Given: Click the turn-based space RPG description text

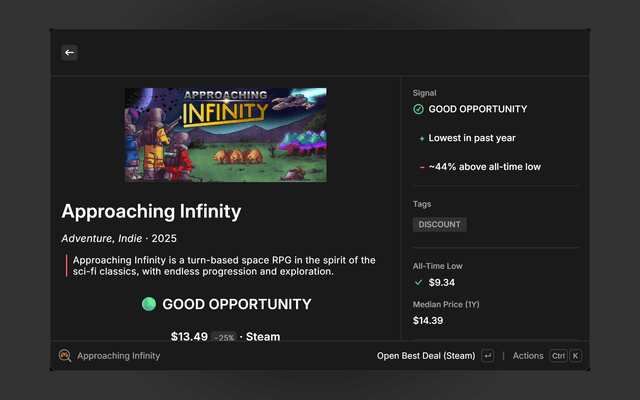Looking at the screenshot, I should click(x=224, y=266).
